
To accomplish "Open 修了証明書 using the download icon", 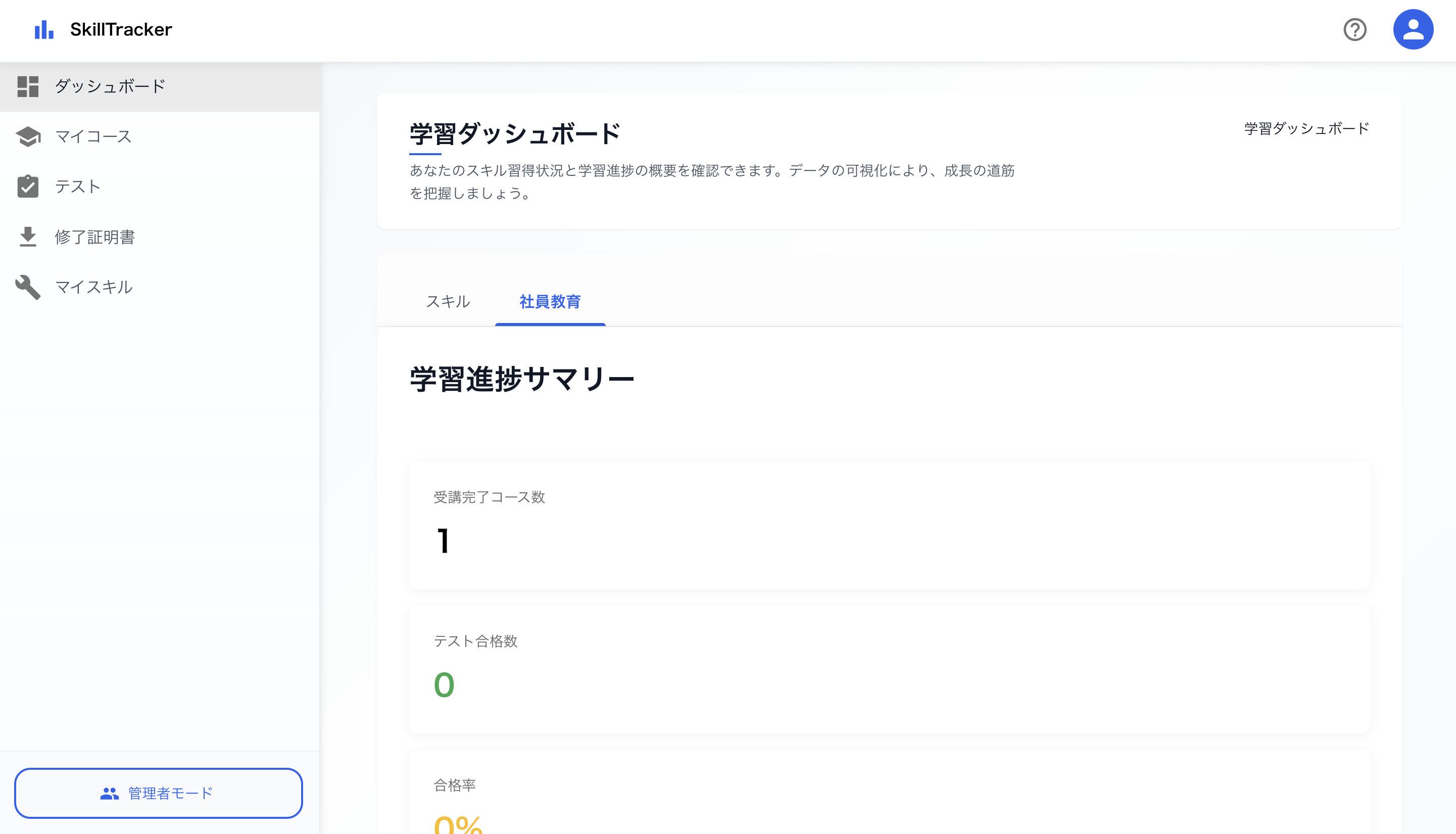I will point(28,237).
